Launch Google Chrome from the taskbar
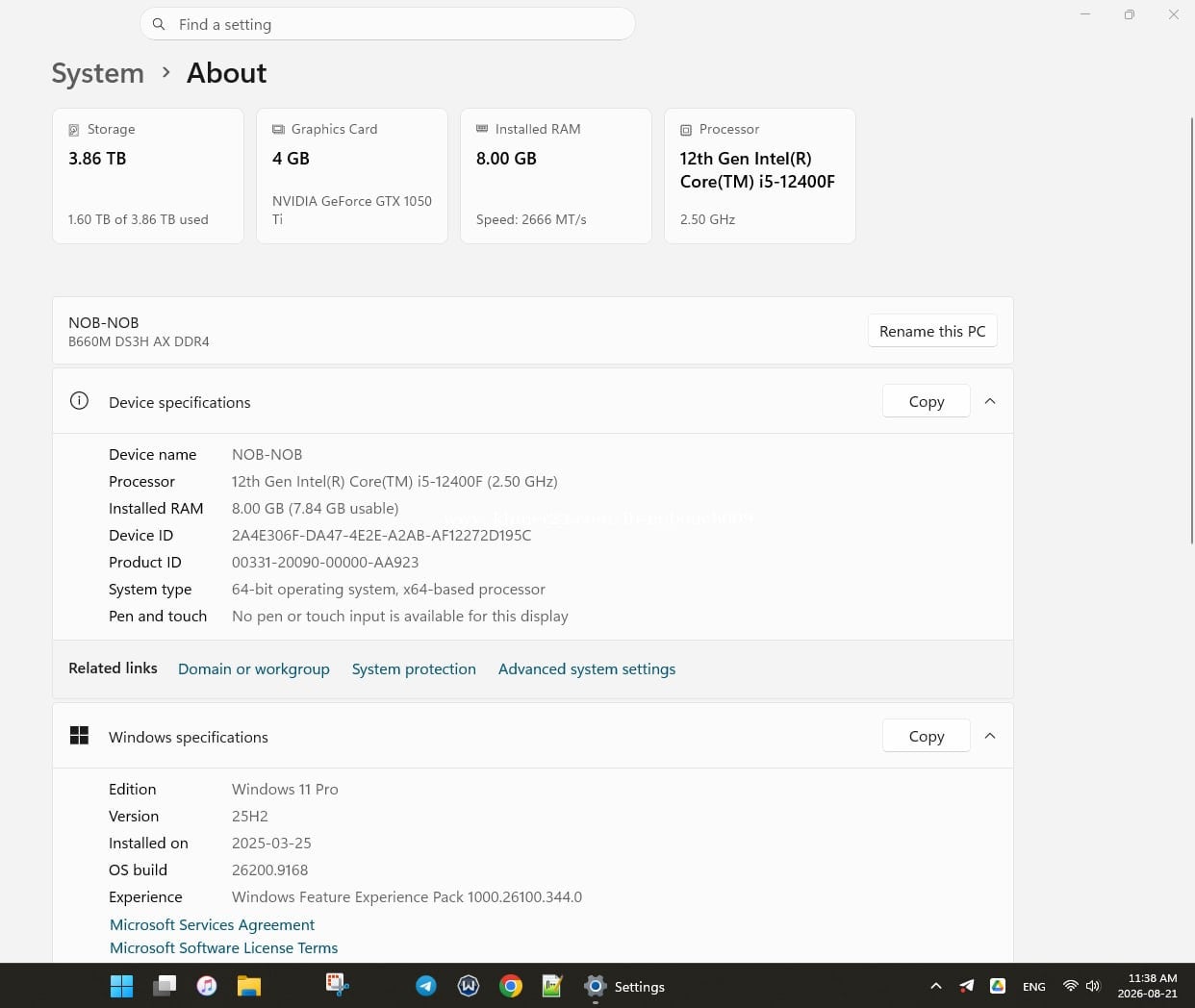Screen dimensions: 1195x1008 click(x=511, y=986)
